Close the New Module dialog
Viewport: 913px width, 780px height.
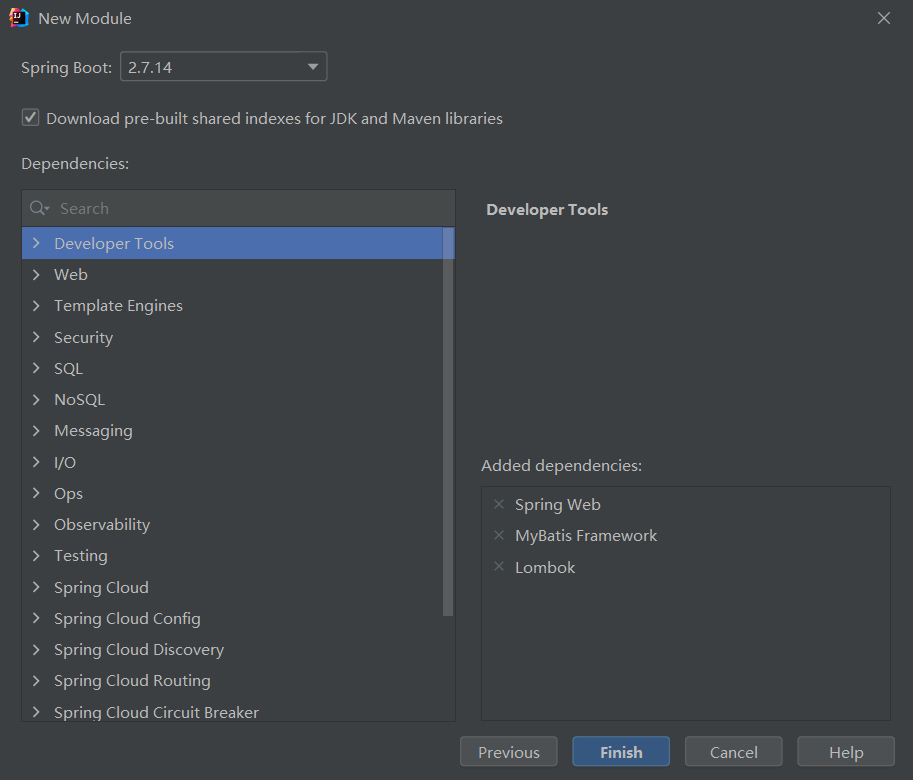click(x=884, y=18)
